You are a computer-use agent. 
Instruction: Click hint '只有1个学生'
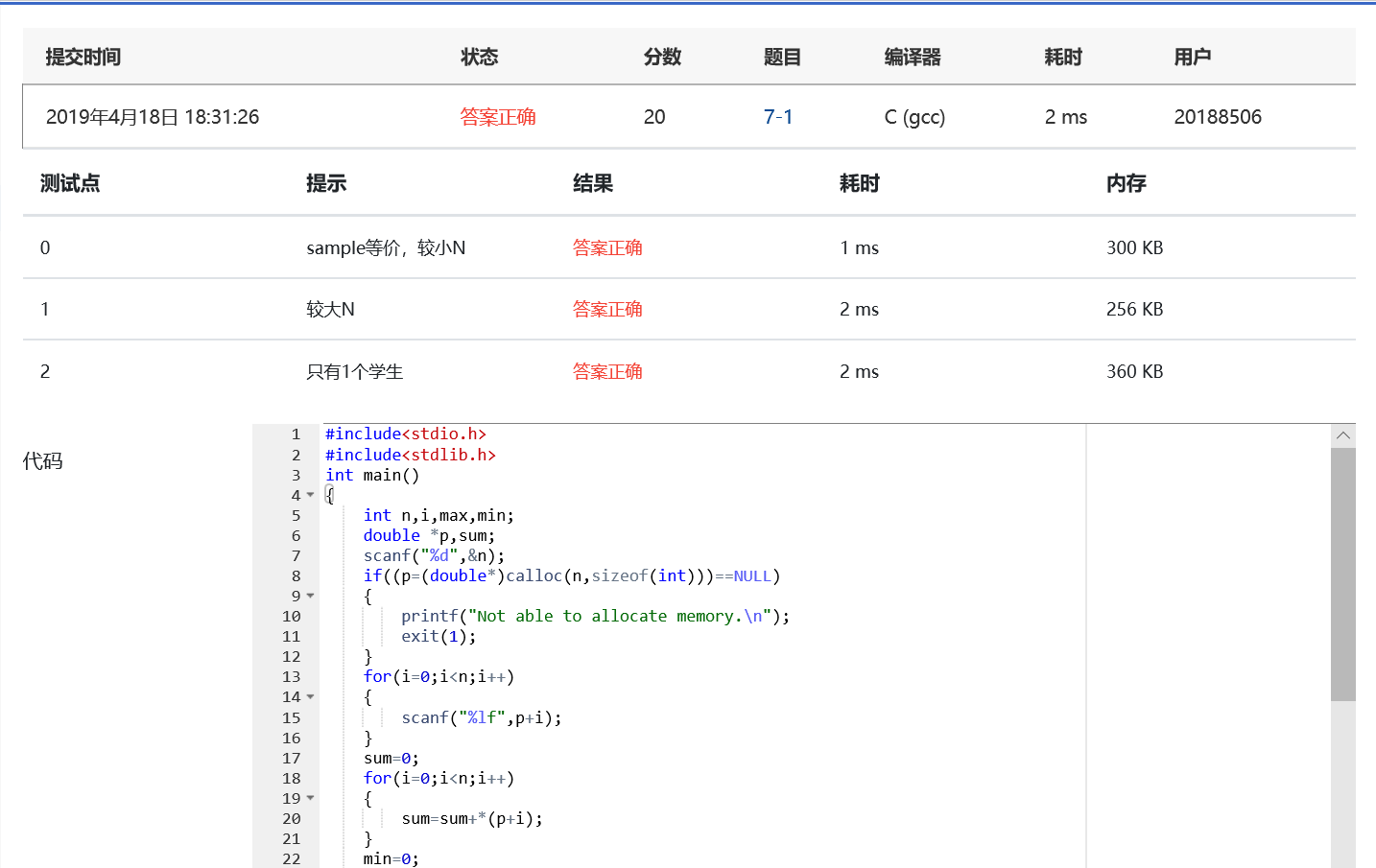(x=355, y=371)
